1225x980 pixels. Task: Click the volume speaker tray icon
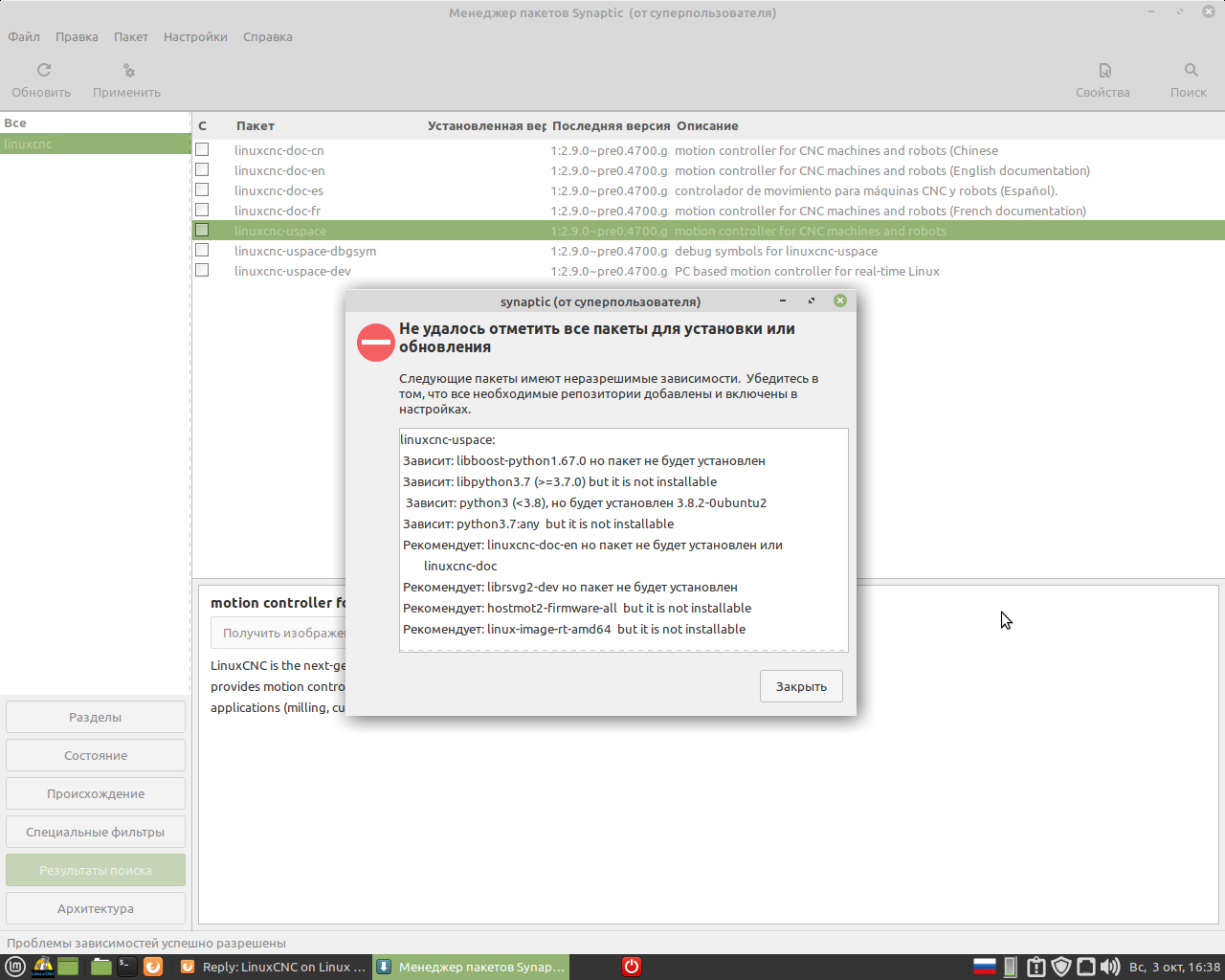click(1110, 967)
